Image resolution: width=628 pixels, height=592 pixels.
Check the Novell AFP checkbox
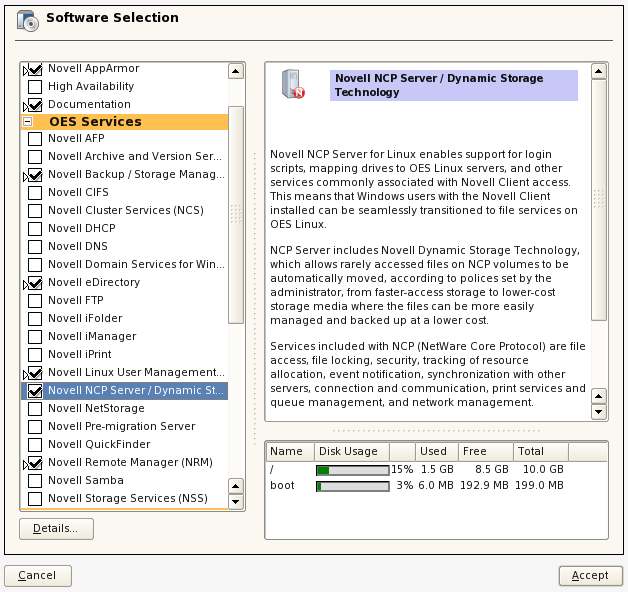(x=35, y=139)
